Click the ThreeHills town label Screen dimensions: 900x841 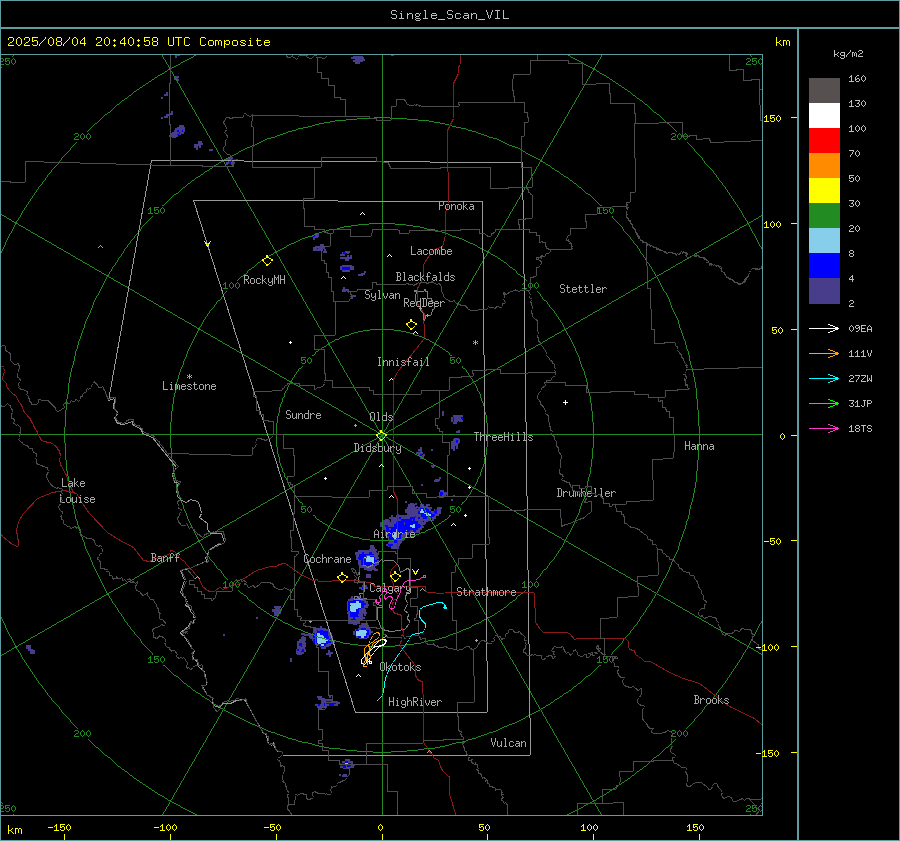pyautogui.click(x=503, y=437)
